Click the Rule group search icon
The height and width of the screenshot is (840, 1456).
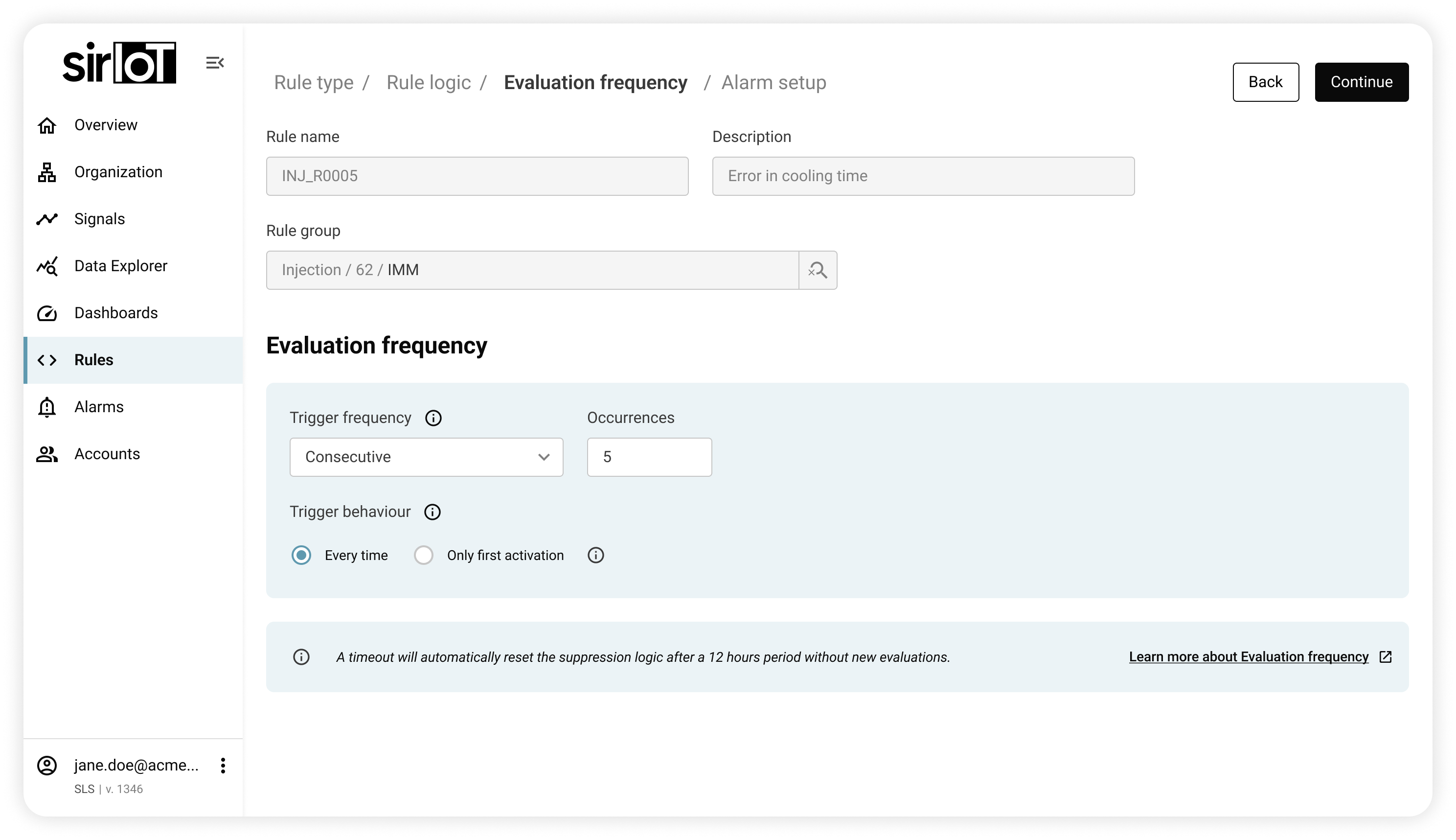(817, 270)
